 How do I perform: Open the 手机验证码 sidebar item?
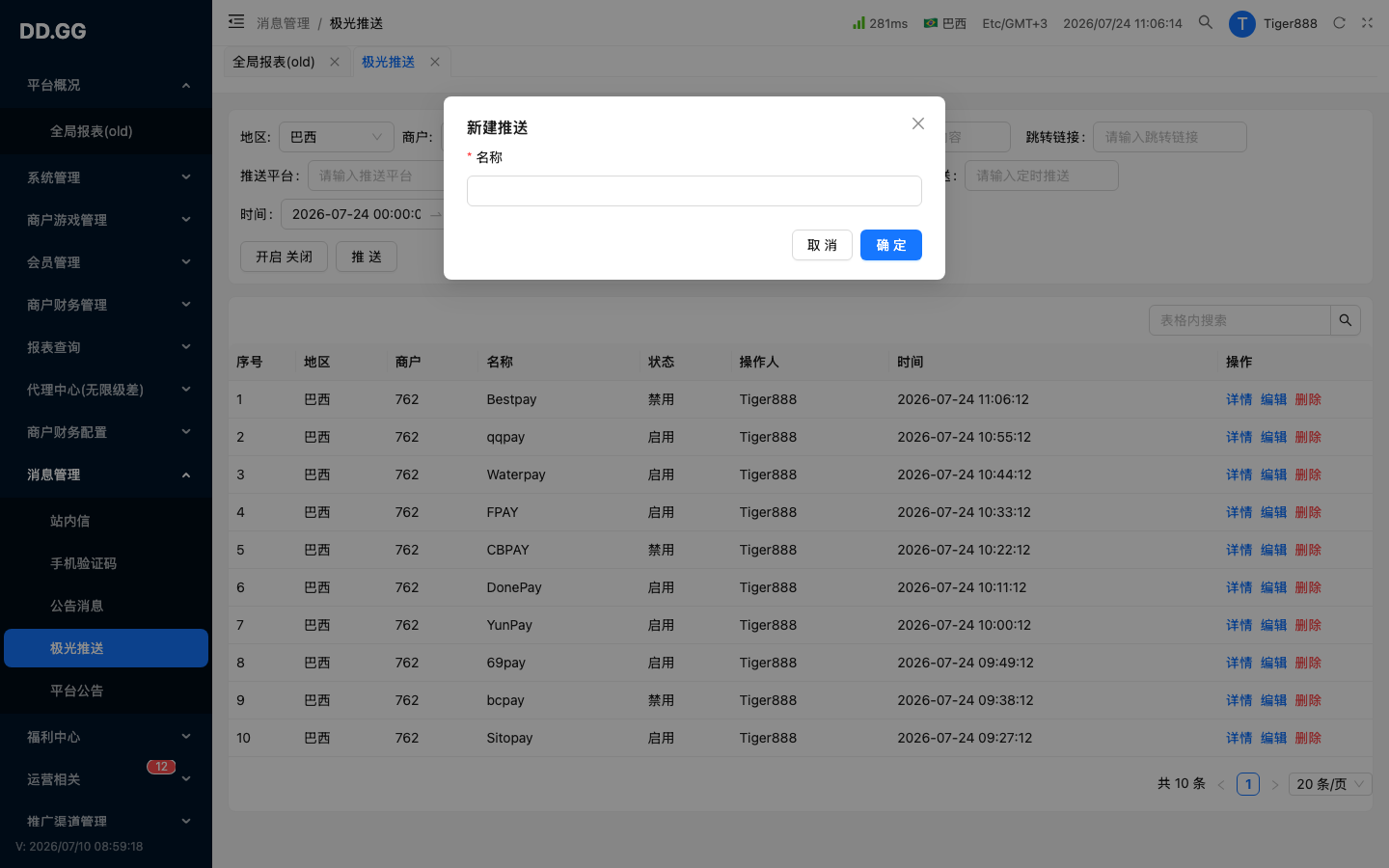click(x=106, y=563)
